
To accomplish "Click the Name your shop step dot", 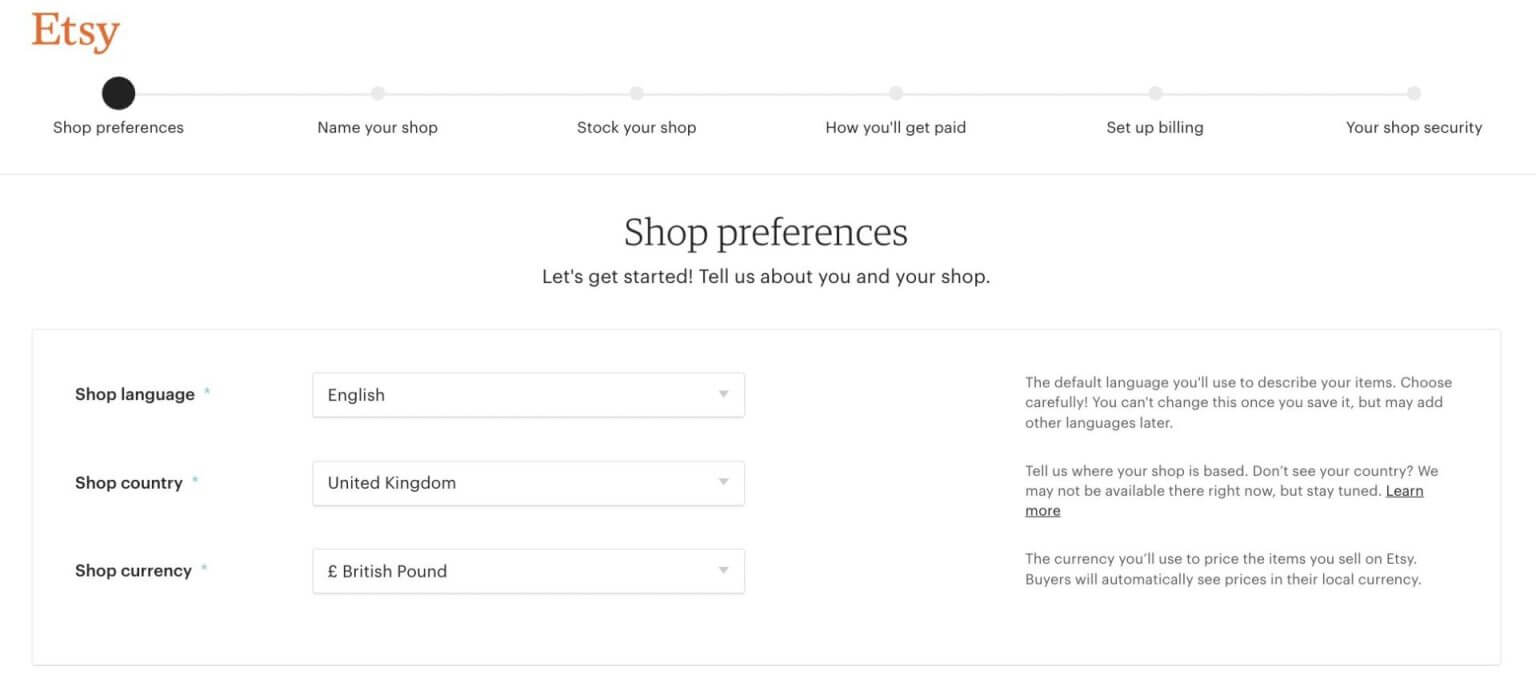I will pos(377,93).
